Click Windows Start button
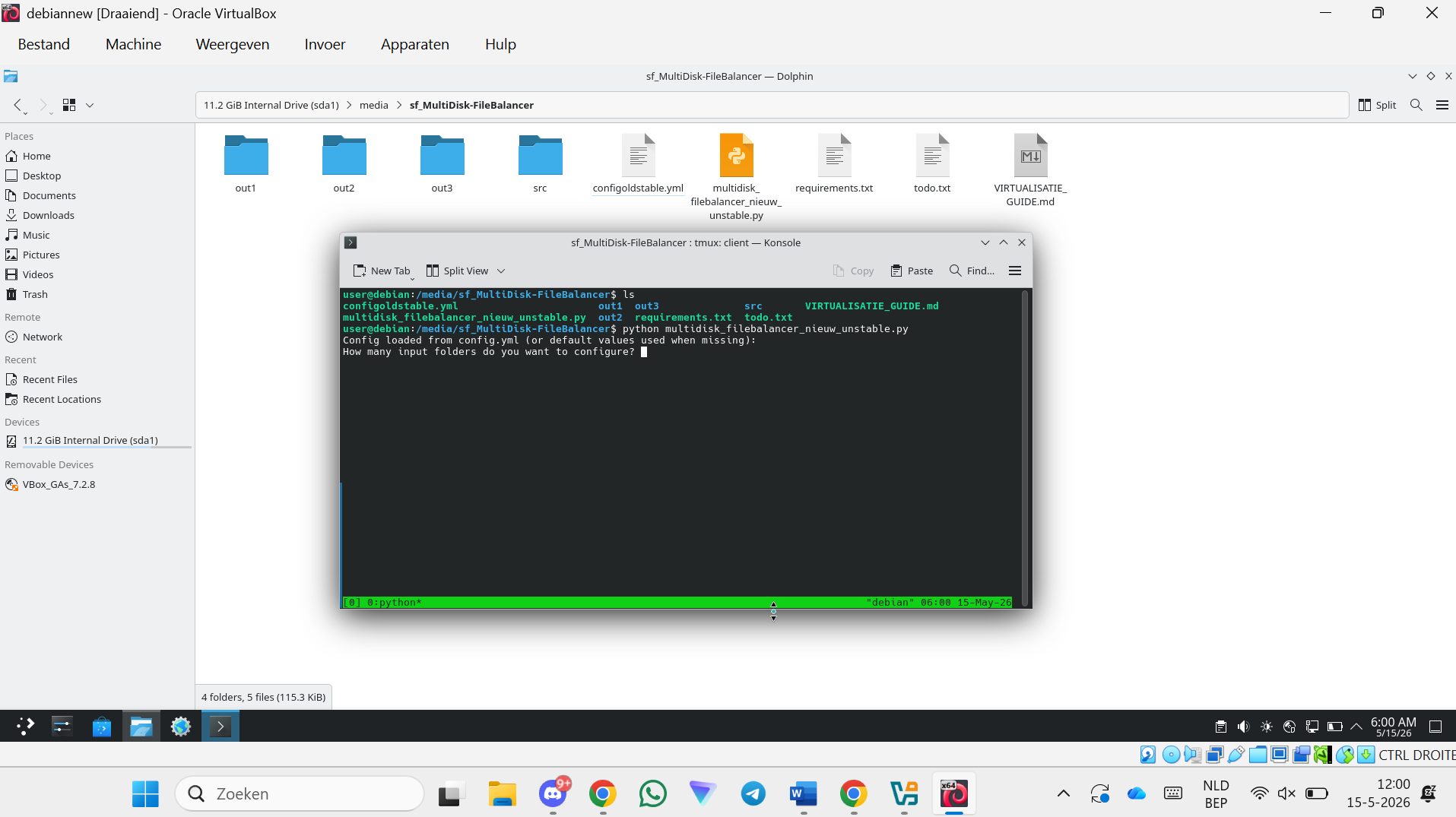 coord(145,793)
